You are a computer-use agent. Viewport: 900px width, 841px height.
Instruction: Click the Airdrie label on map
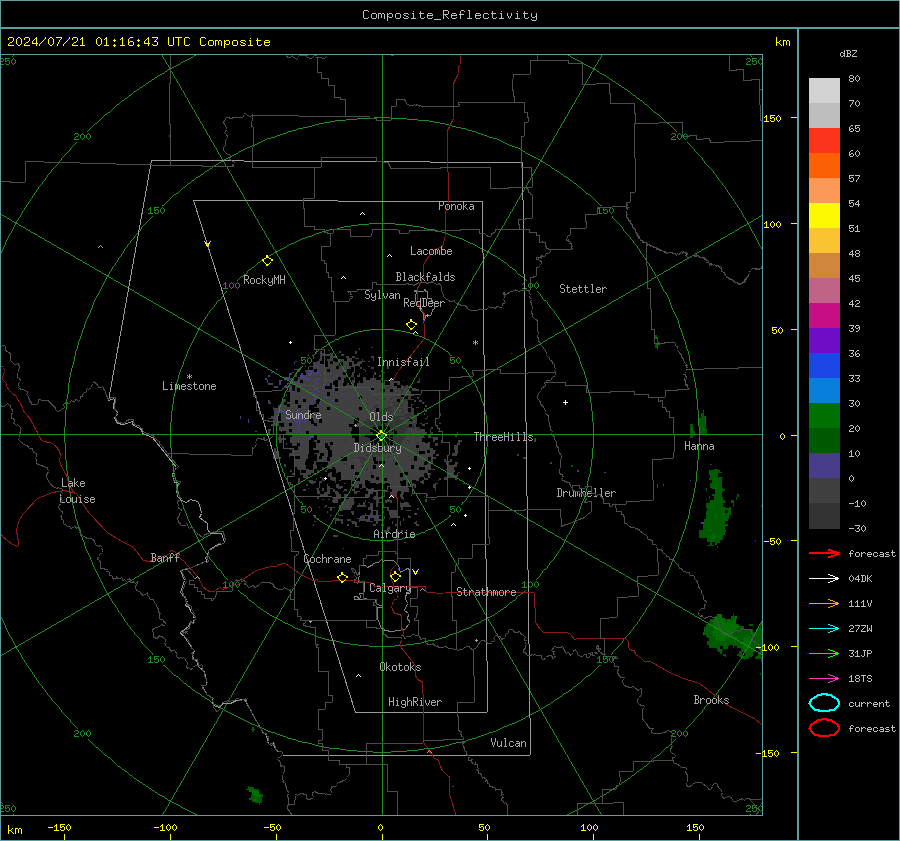[394, 534]
